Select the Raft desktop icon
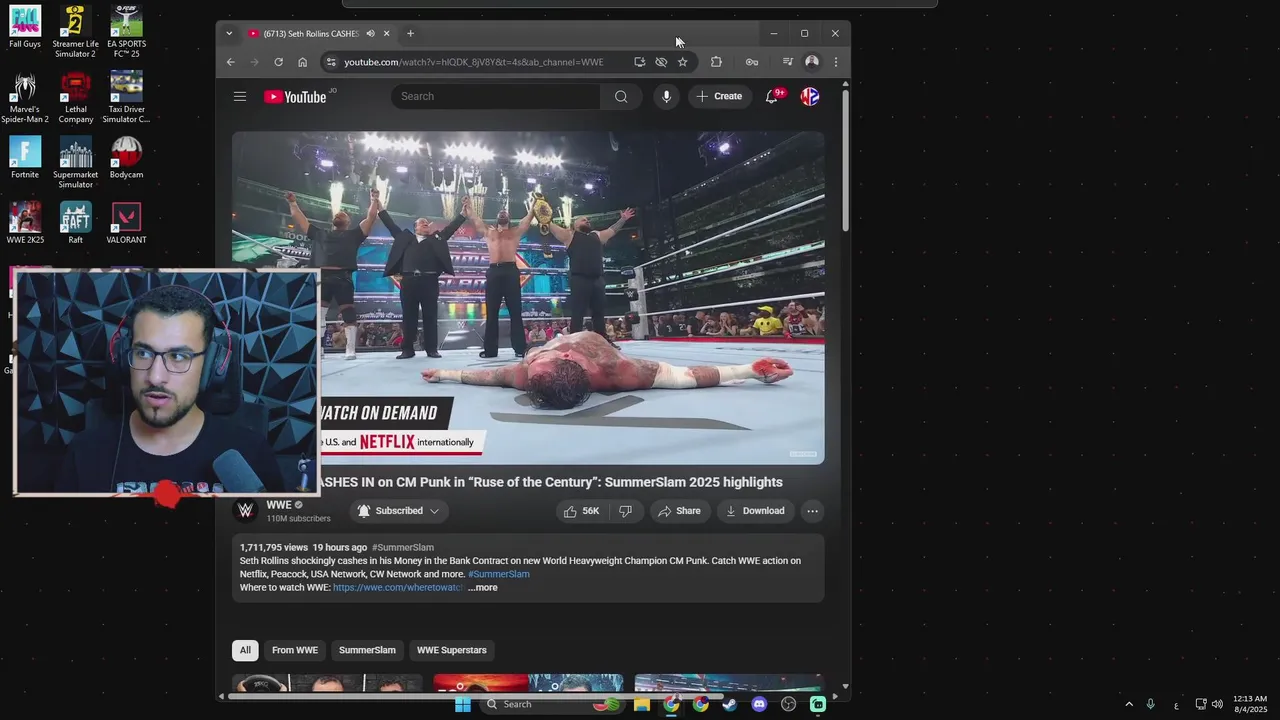Screen dimensions: 1280x720 point(76,223)
